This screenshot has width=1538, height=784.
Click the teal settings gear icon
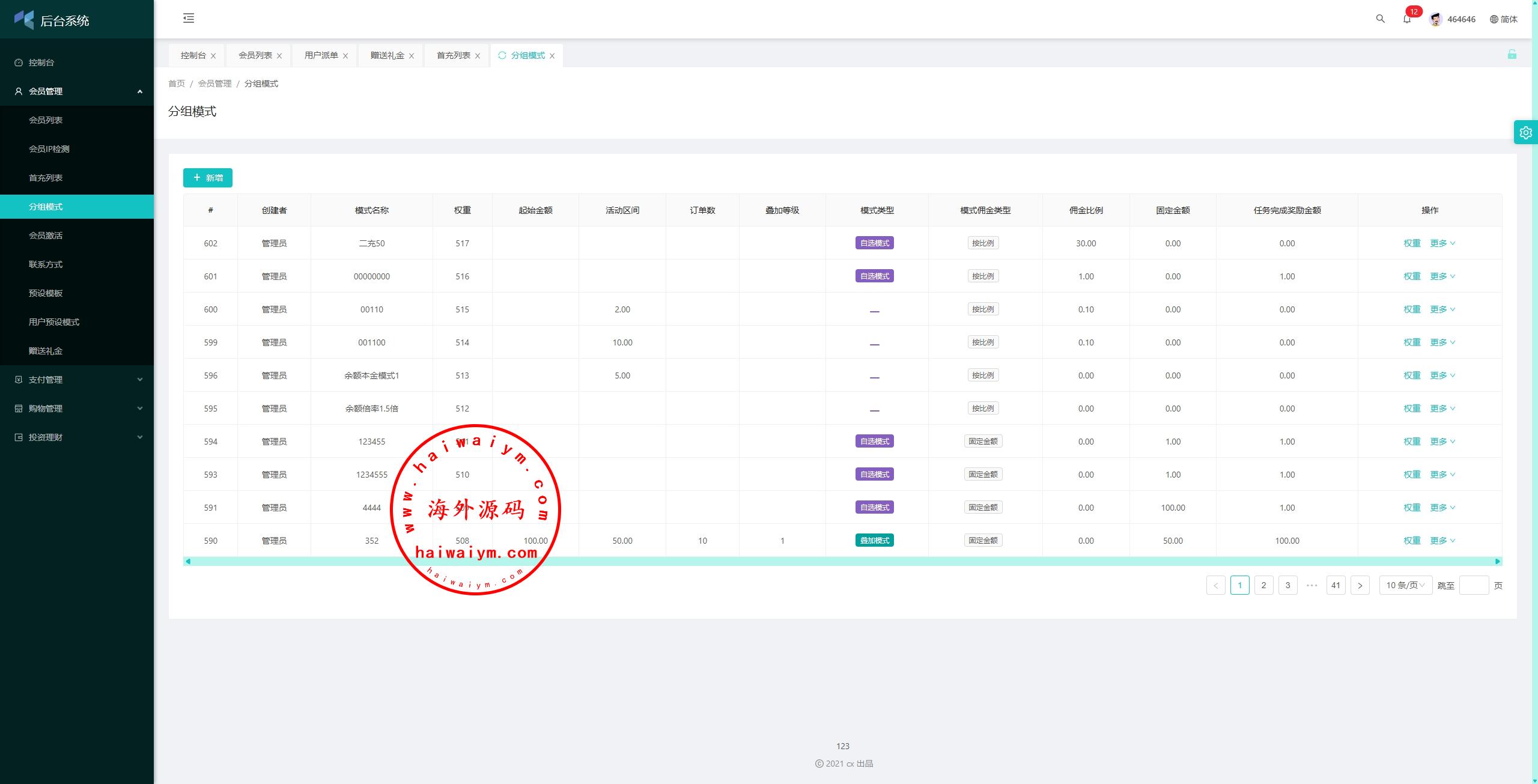pos(1525,132)
